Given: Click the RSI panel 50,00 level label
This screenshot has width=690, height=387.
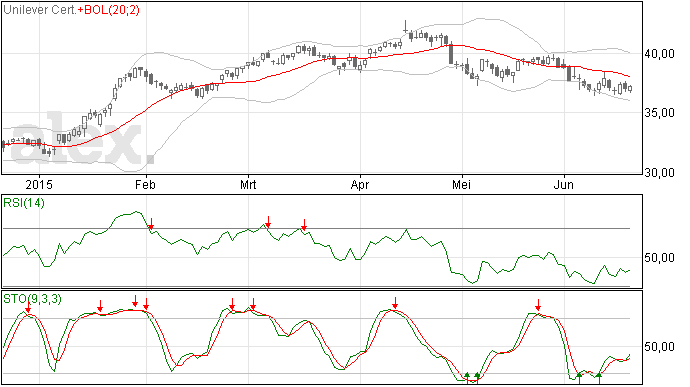Looking at the screenshot, I should click(x=659, y=258).
